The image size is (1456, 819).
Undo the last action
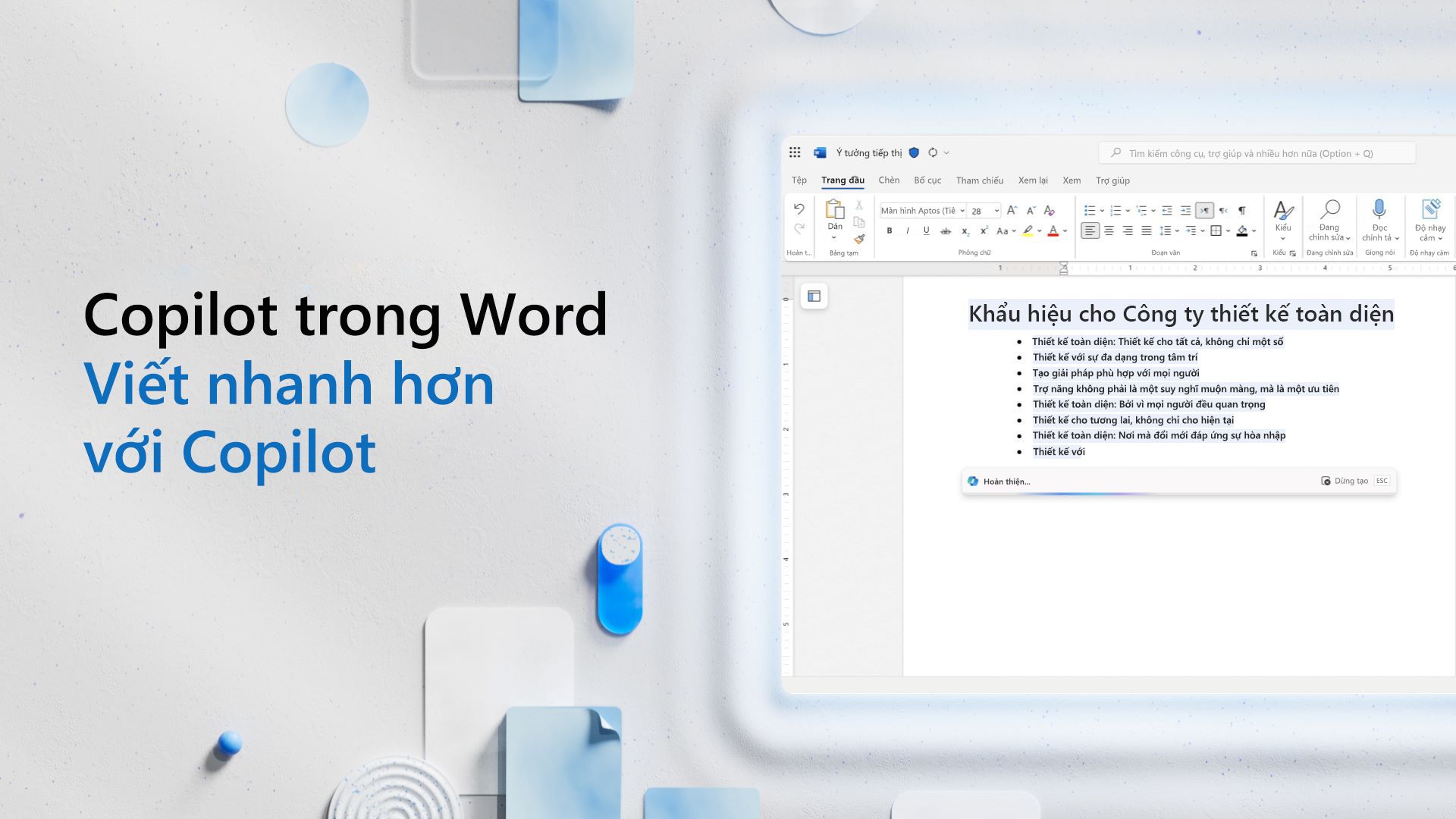pos(799,209)
